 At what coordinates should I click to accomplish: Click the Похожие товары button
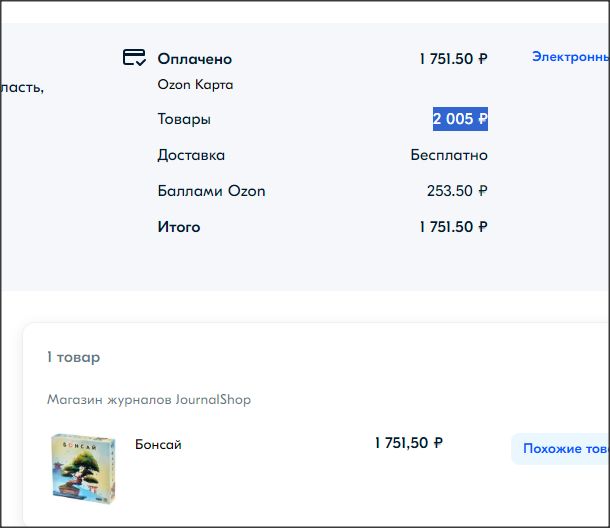click(564, 449)
